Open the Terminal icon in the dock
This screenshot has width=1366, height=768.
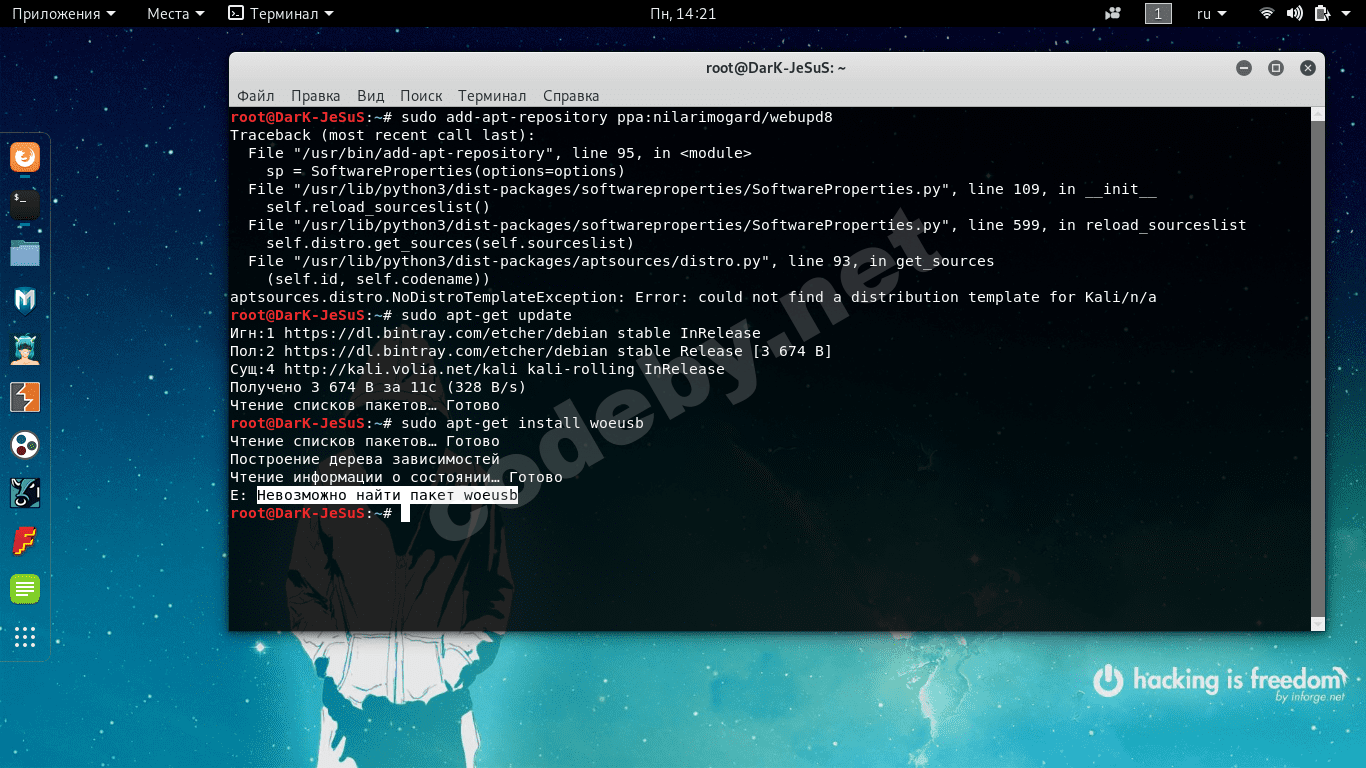25,205
